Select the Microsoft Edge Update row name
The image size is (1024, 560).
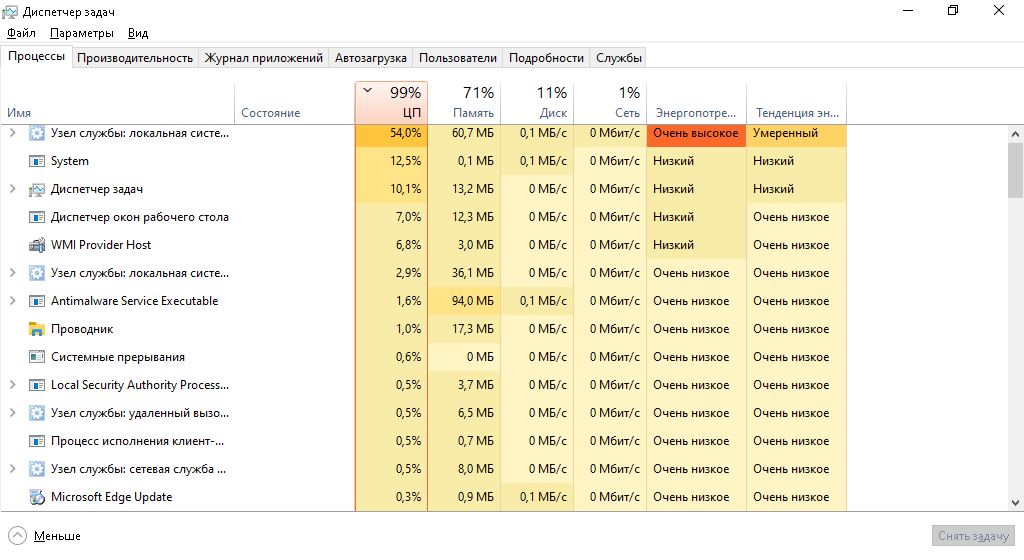coord(112,497)
